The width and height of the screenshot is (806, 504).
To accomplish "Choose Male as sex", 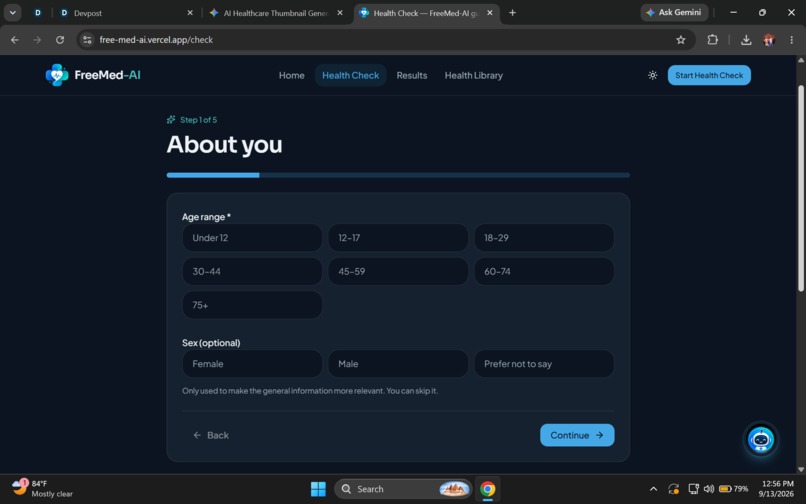I will tap(398, 364).
